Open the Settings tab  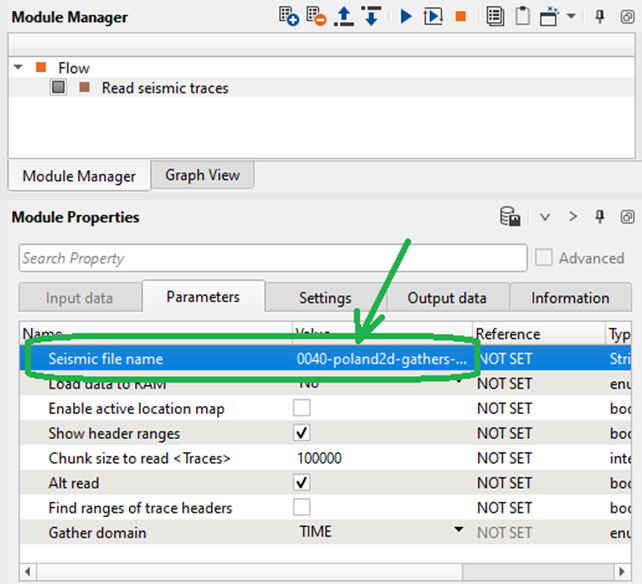click(325, 298)
